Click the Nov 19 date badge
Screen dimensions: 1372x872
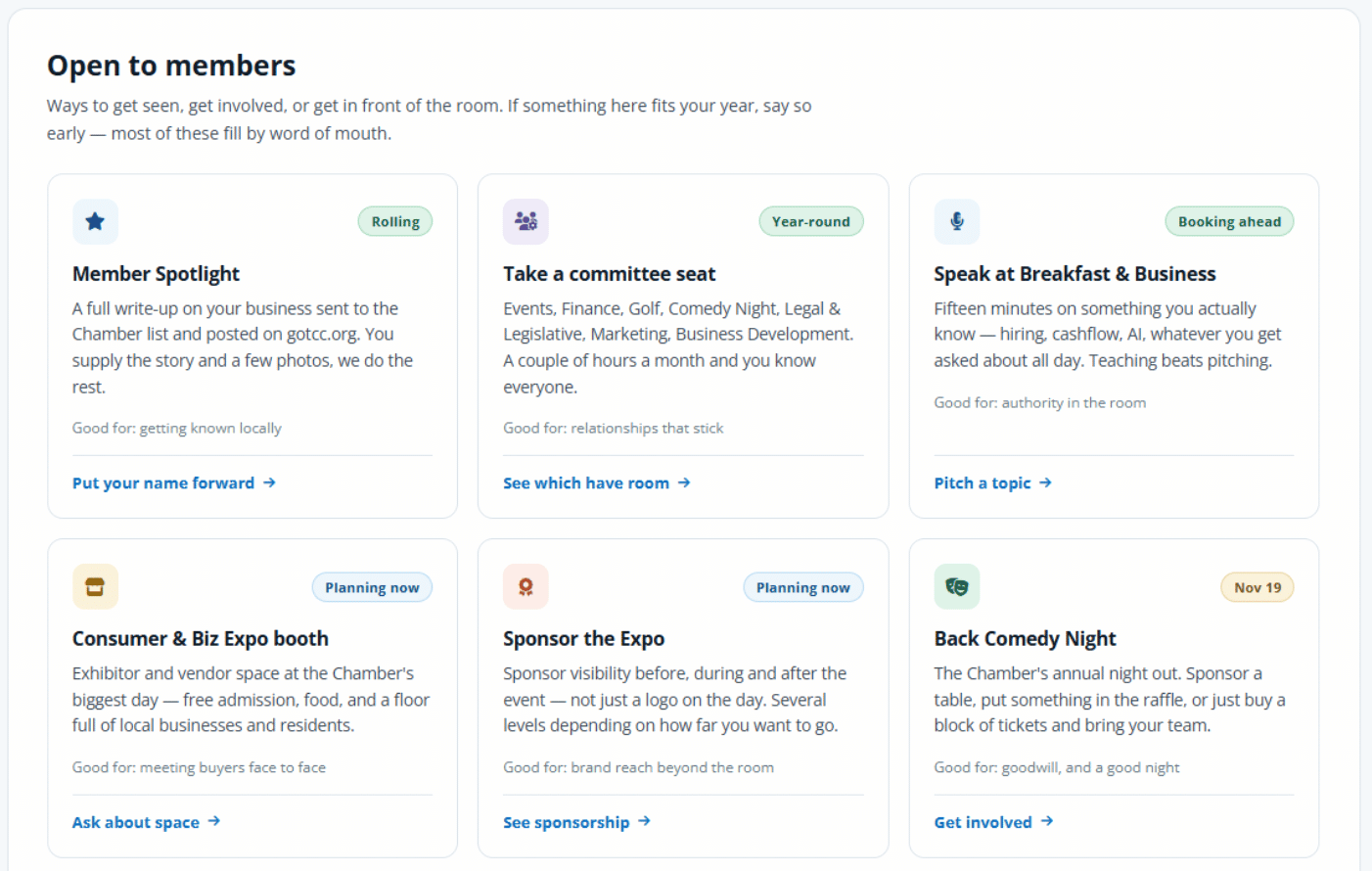(x=1258, y=587)
